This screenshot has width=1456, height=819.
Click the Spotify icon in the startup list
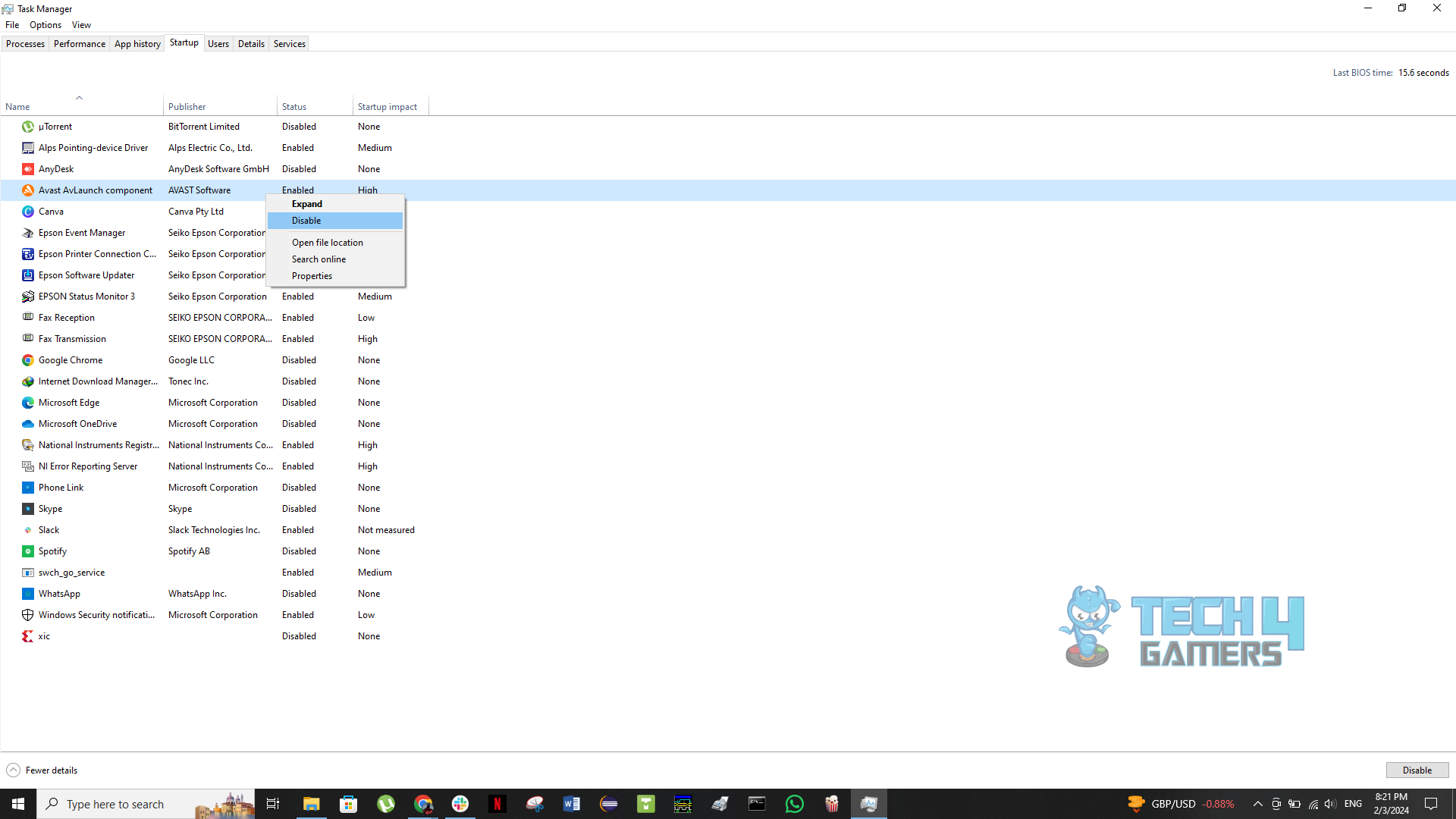pos(27,551)
